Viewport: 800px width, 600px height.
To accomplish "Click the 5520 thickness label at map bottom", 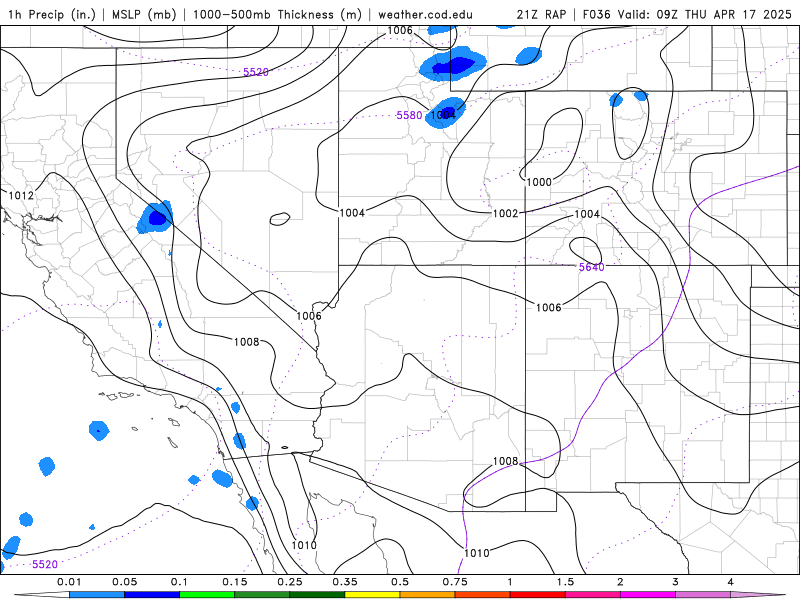I will point(44,564).
